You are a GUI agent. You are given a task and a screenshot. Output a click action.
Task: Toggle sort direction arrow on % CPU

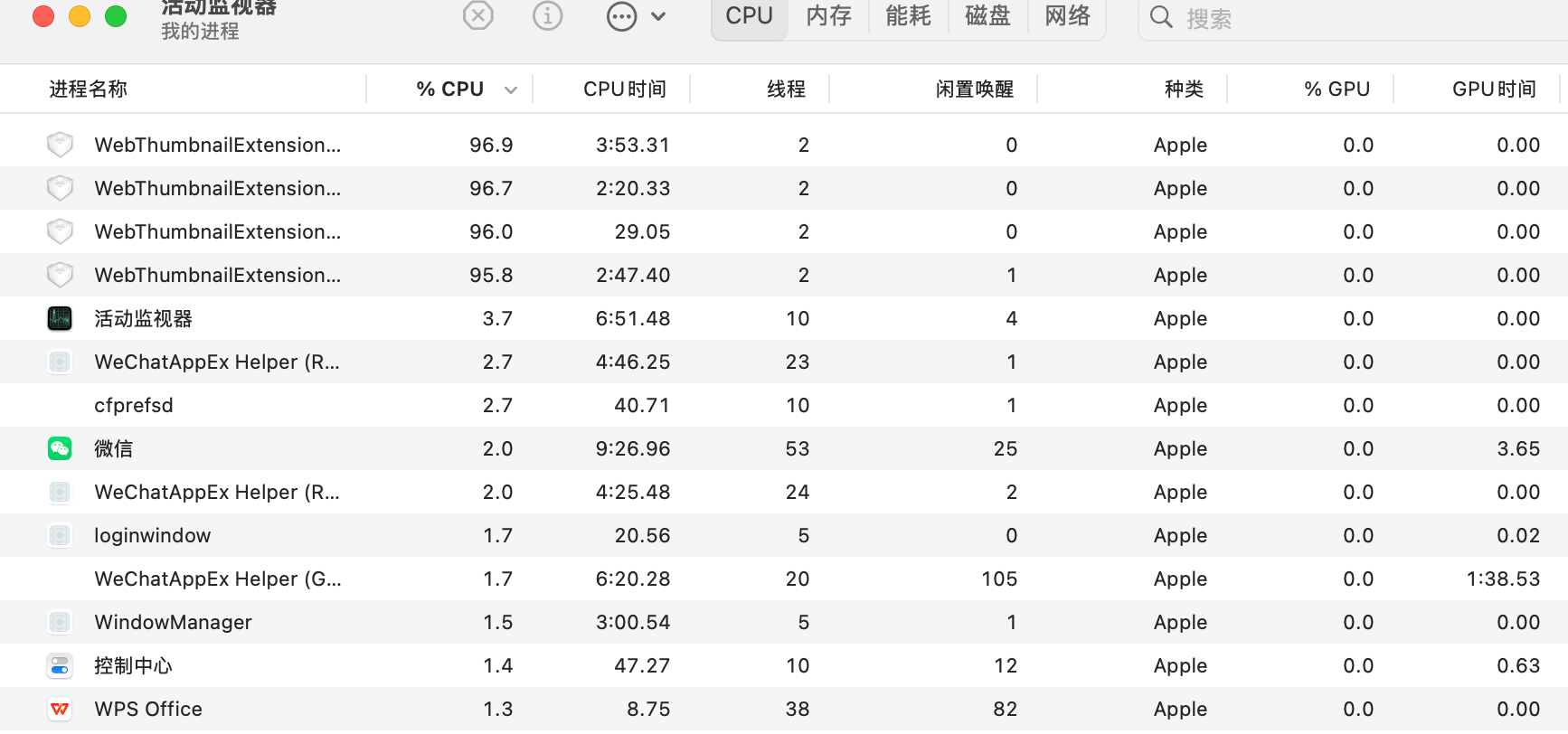(x=511, y=89)
